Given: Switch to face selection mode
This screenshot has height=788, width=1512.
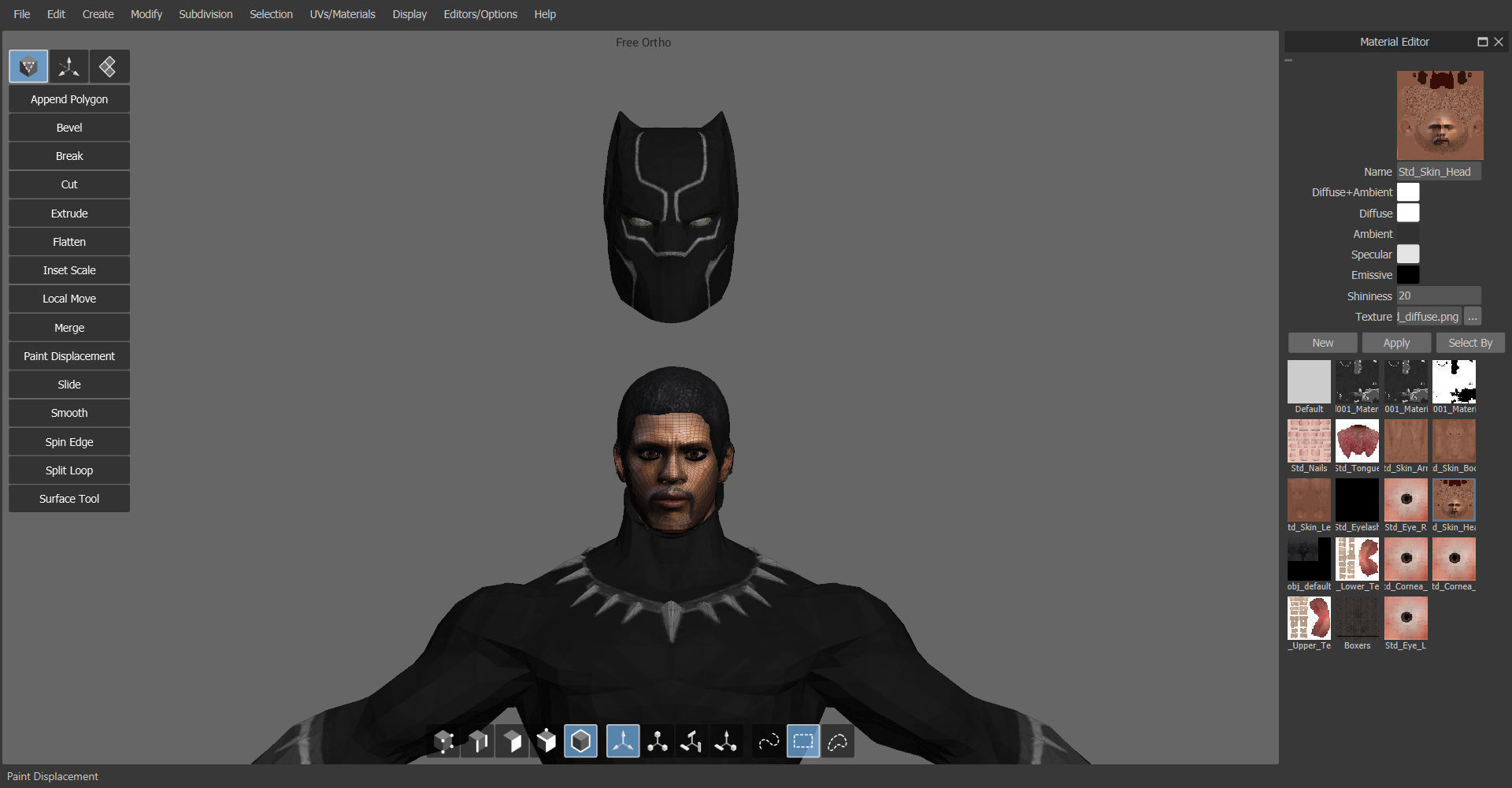Looking at the screenshot, I should pyautogui.click(x=512, y=742).
